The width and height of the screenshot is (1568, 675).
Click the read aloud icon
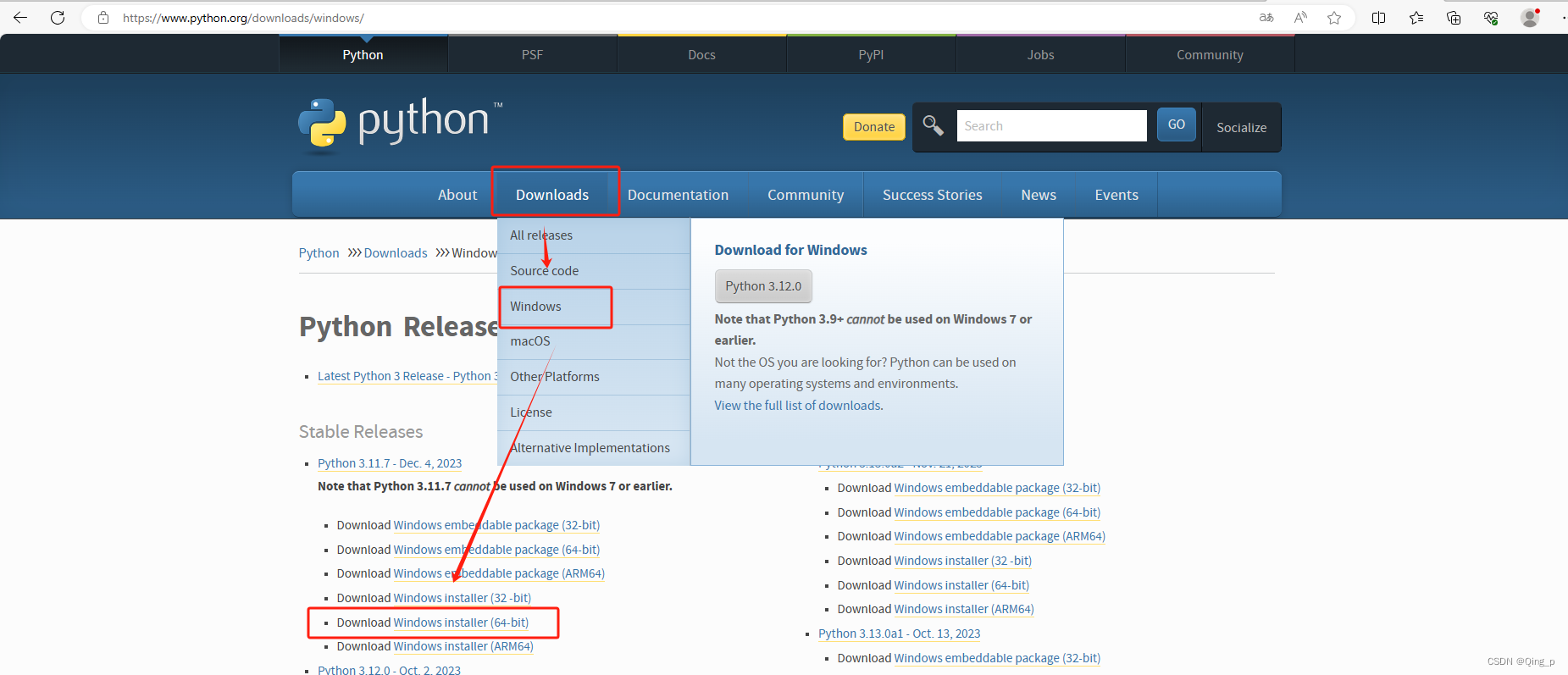coord(1300,18)
